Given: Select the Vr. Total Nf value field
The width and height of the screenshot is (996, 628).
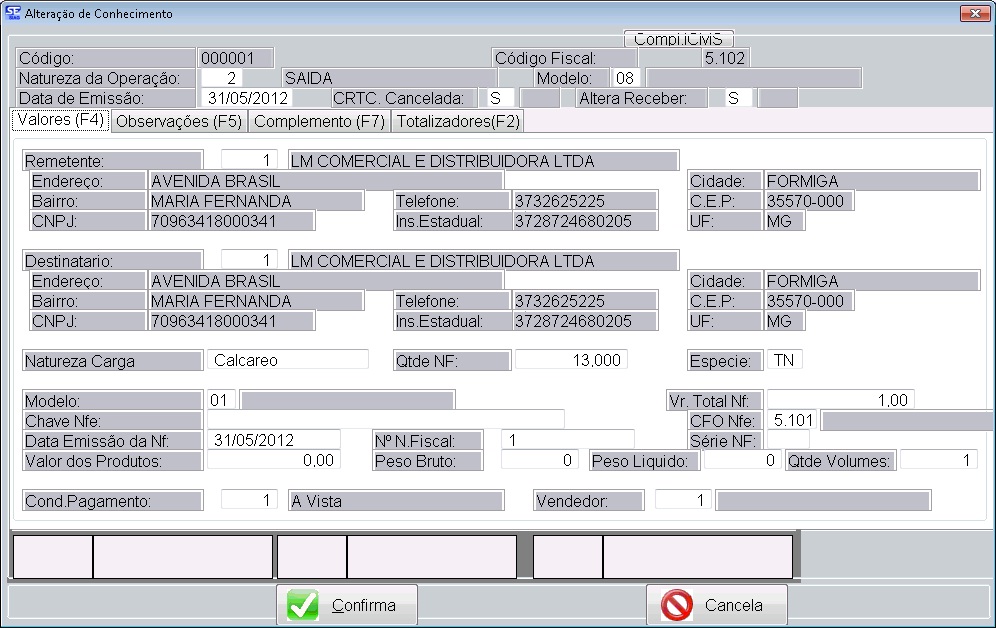Looking at the screenshot, I should [840, 400].
